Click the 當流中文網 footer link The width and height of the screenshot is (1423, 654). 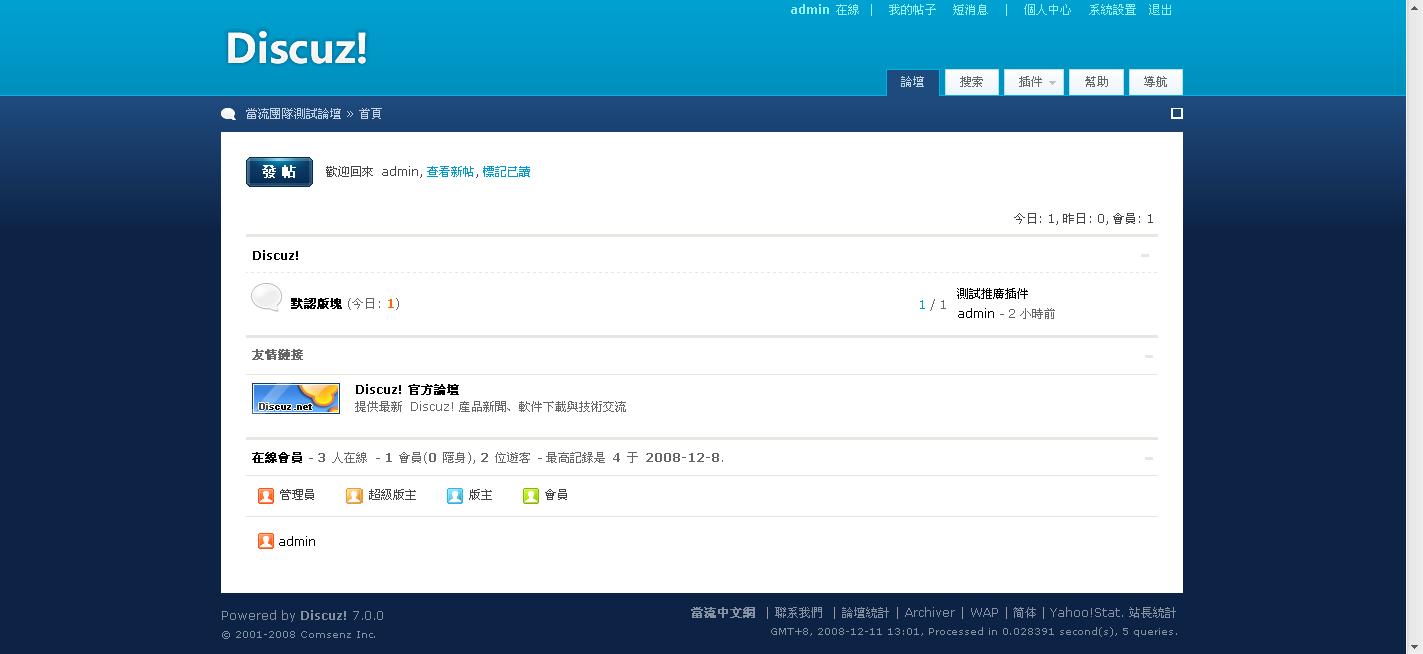coord(723,613)
